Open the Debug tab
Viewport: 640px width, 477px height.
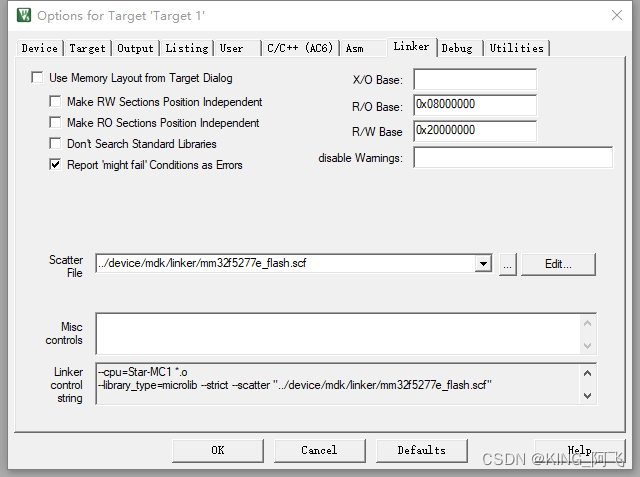pos(460,48)
